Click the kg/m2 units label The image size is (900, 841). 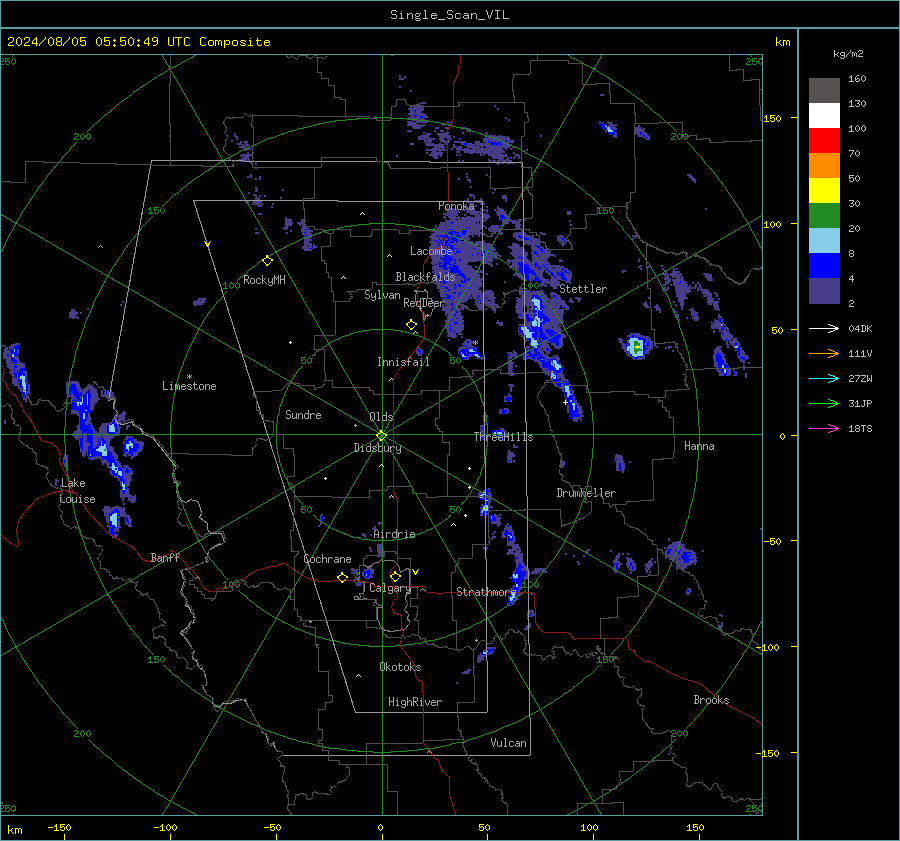point(848,54)
